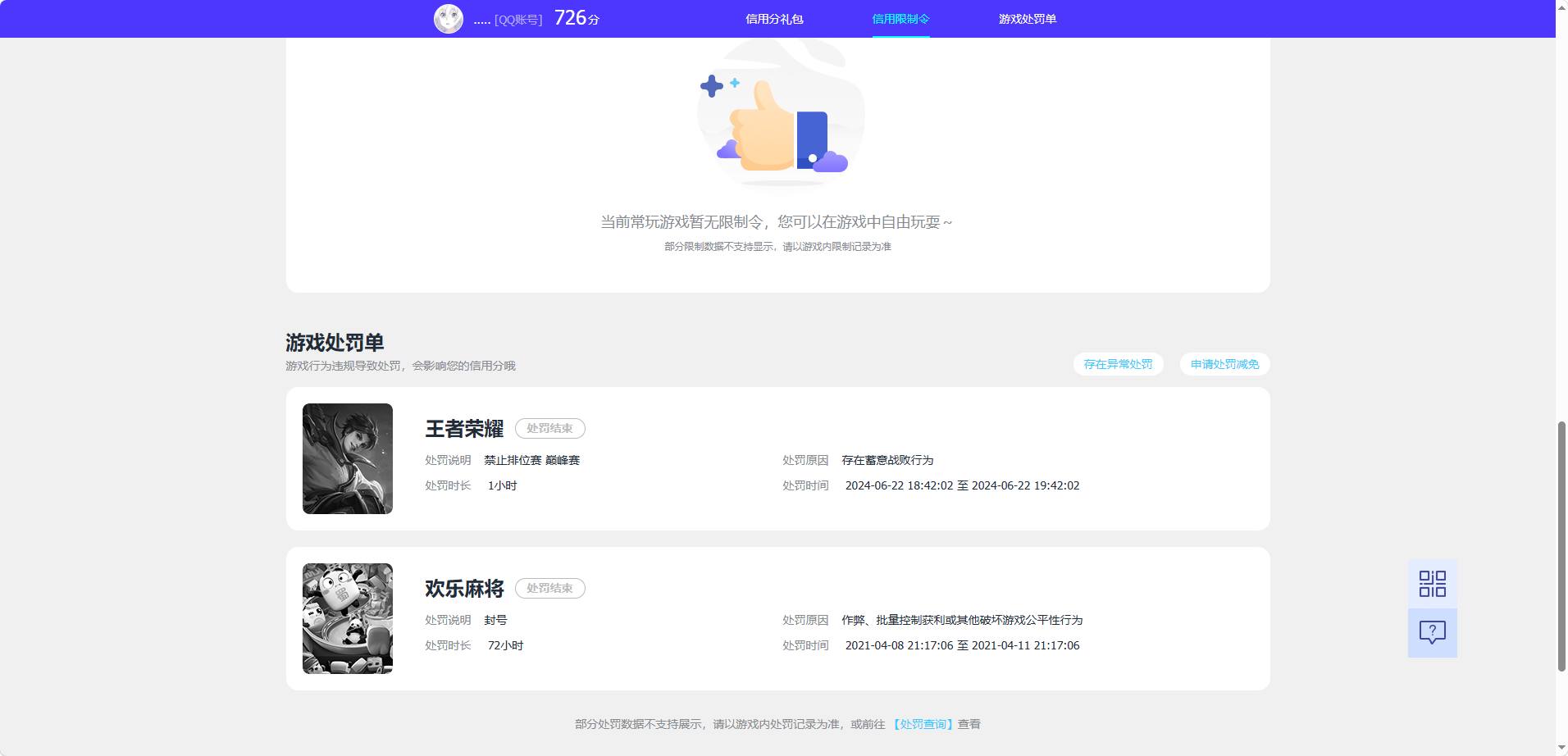Open the 【处罚查询】 link
This screenshot has height=756, width=1568.
[x=922, y=724]
